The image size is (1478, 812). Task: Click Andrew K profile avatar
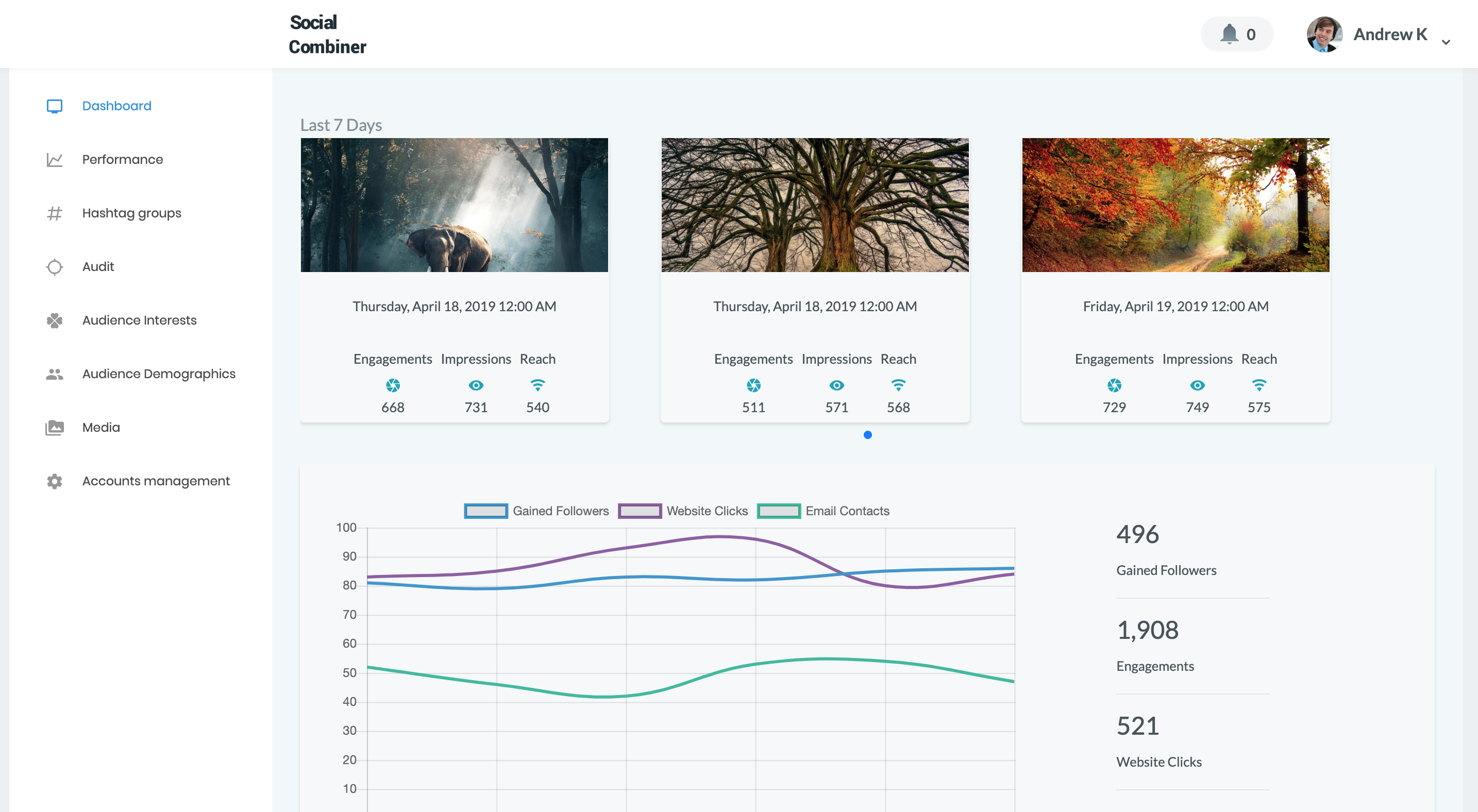click(x=1324, y=35)
